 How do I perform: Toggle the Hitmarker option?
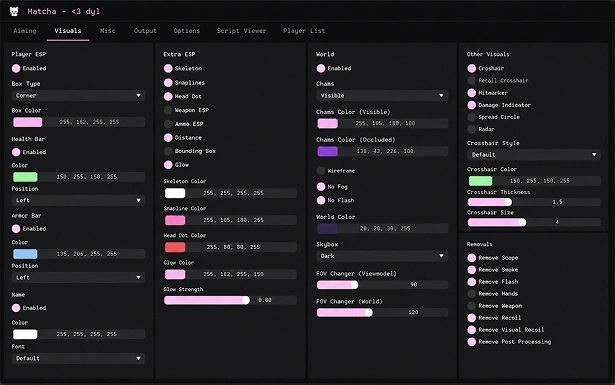[x=471, y=93]
